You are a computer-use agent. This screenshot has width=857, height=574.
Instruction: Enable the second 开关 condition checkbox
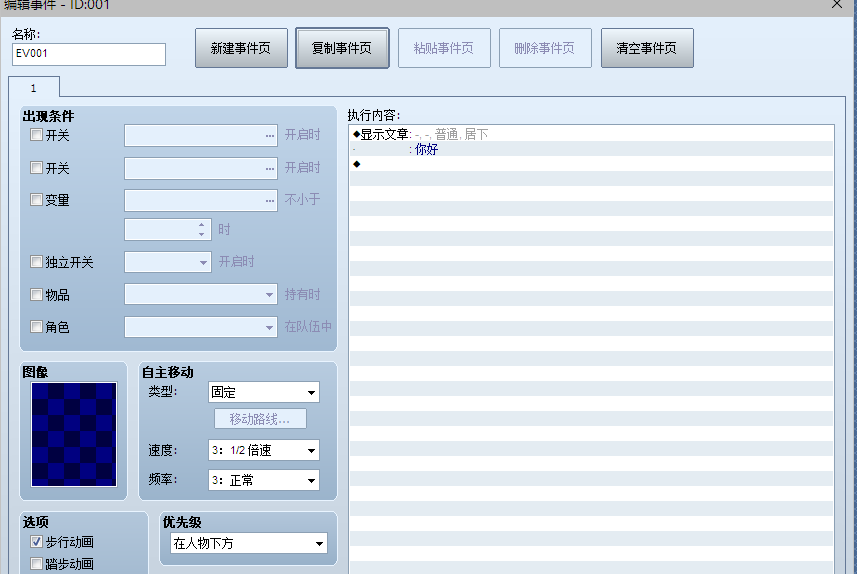point(36,167)
